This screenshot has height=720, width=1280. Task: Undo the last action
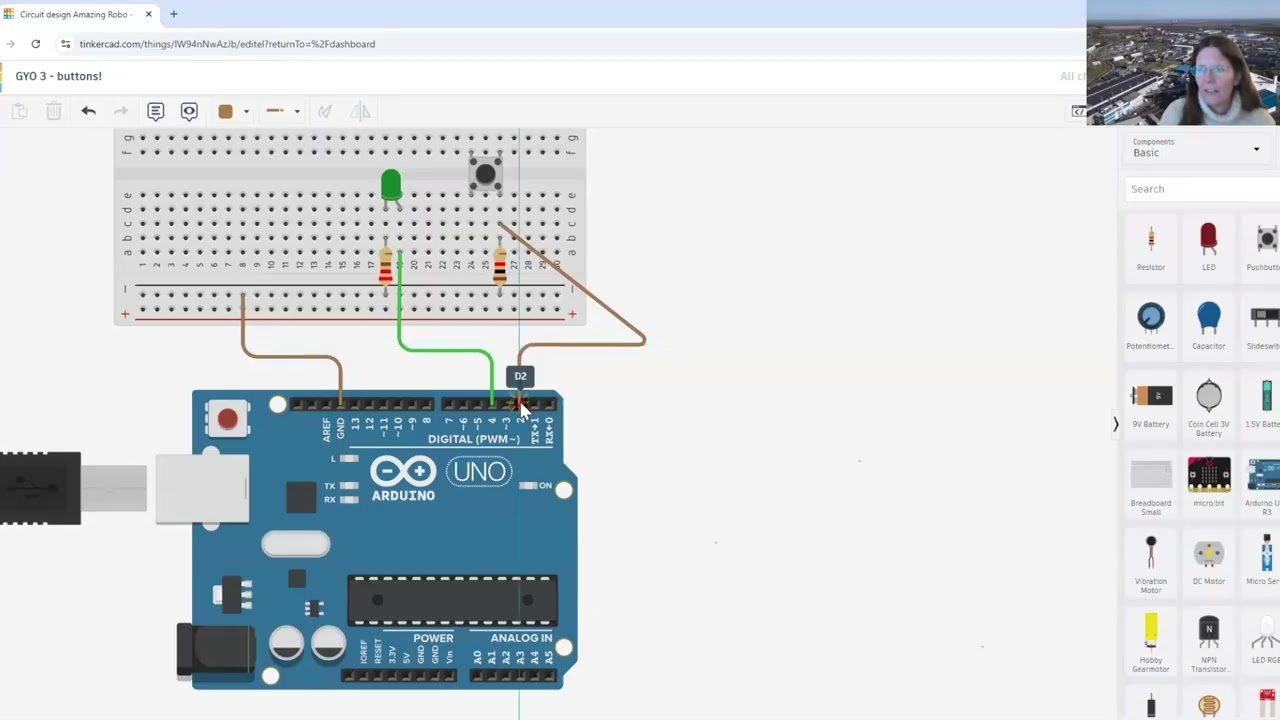coord(88,111)
